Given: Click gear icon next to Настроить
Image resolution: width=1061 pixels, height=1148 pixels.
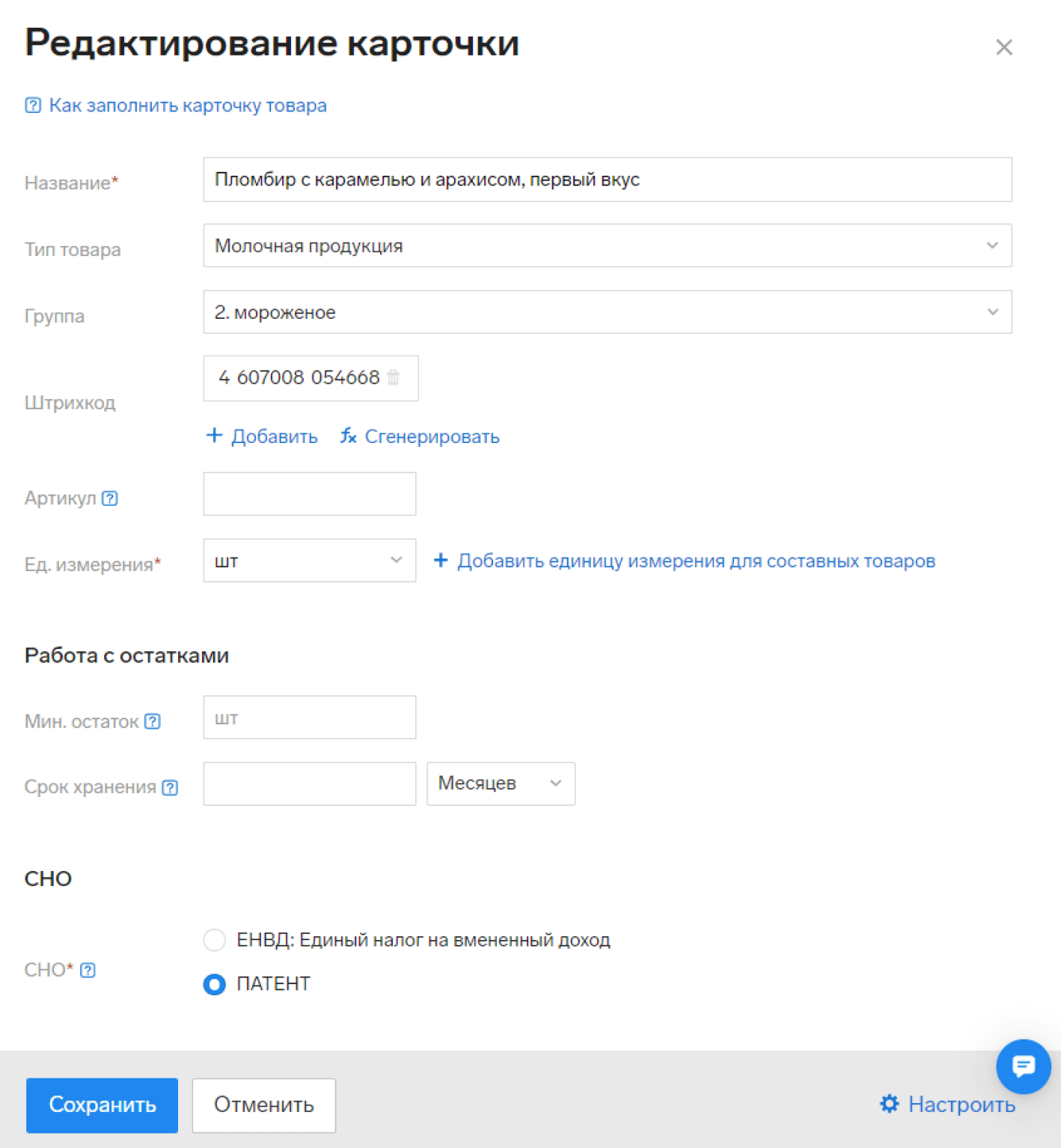Looking at the screenshot, I should pyautogui.click(x=889, y=1104).
